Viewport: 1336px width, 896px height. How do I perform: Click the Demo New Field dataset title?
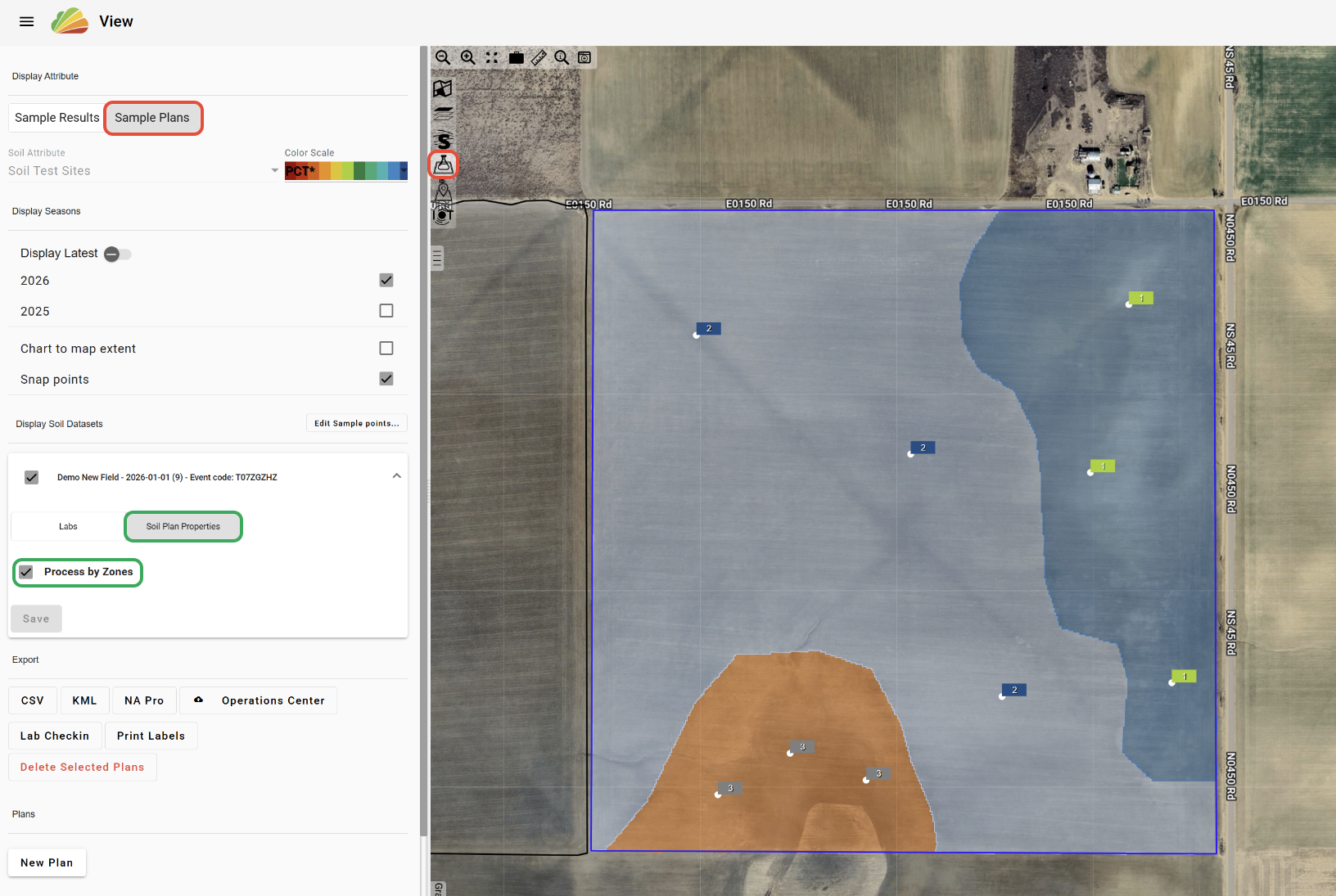coord(167,477)
